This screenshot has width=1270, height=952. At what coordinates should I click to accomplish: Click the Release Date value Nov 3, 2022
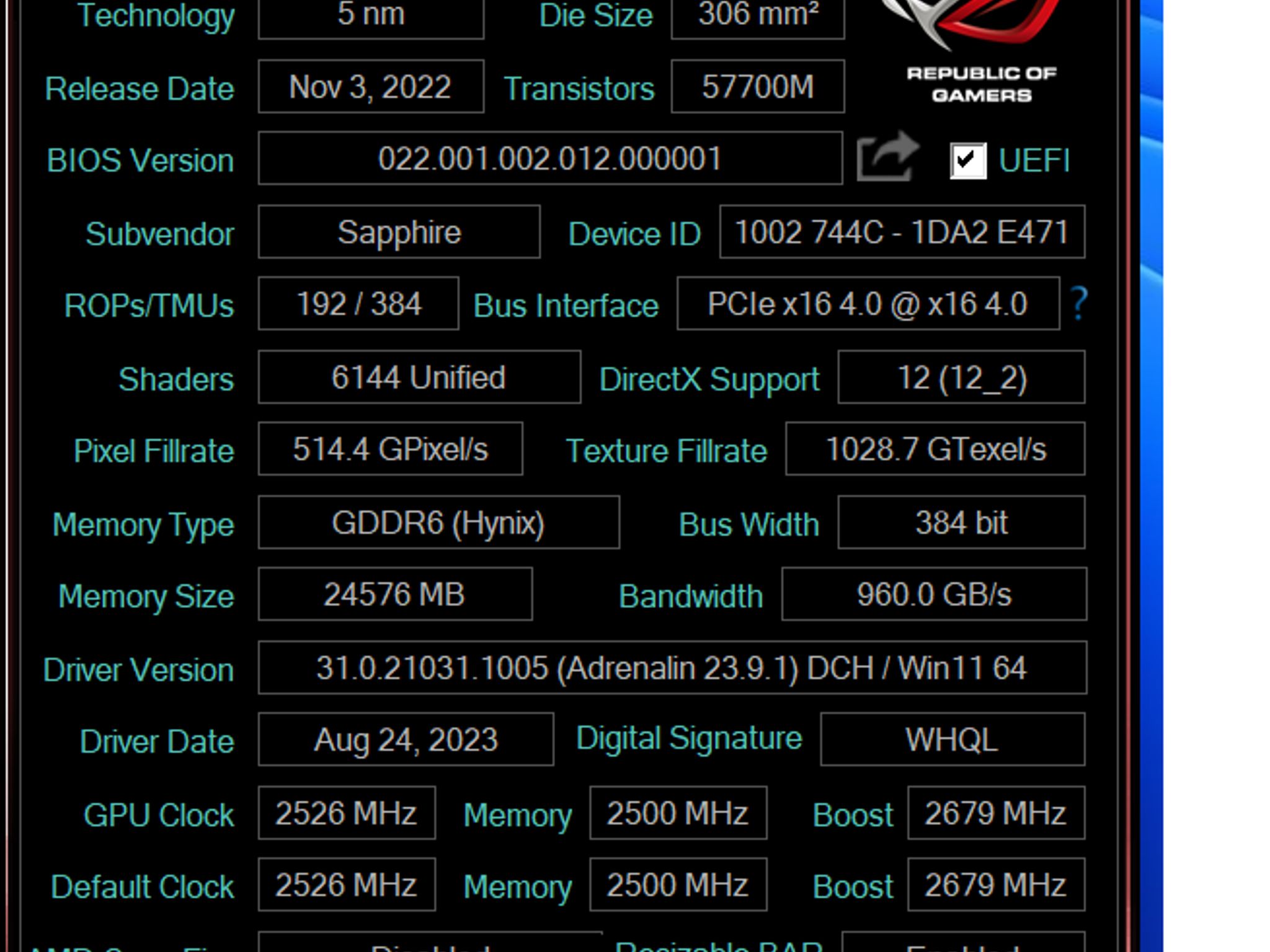click(371, 86)
